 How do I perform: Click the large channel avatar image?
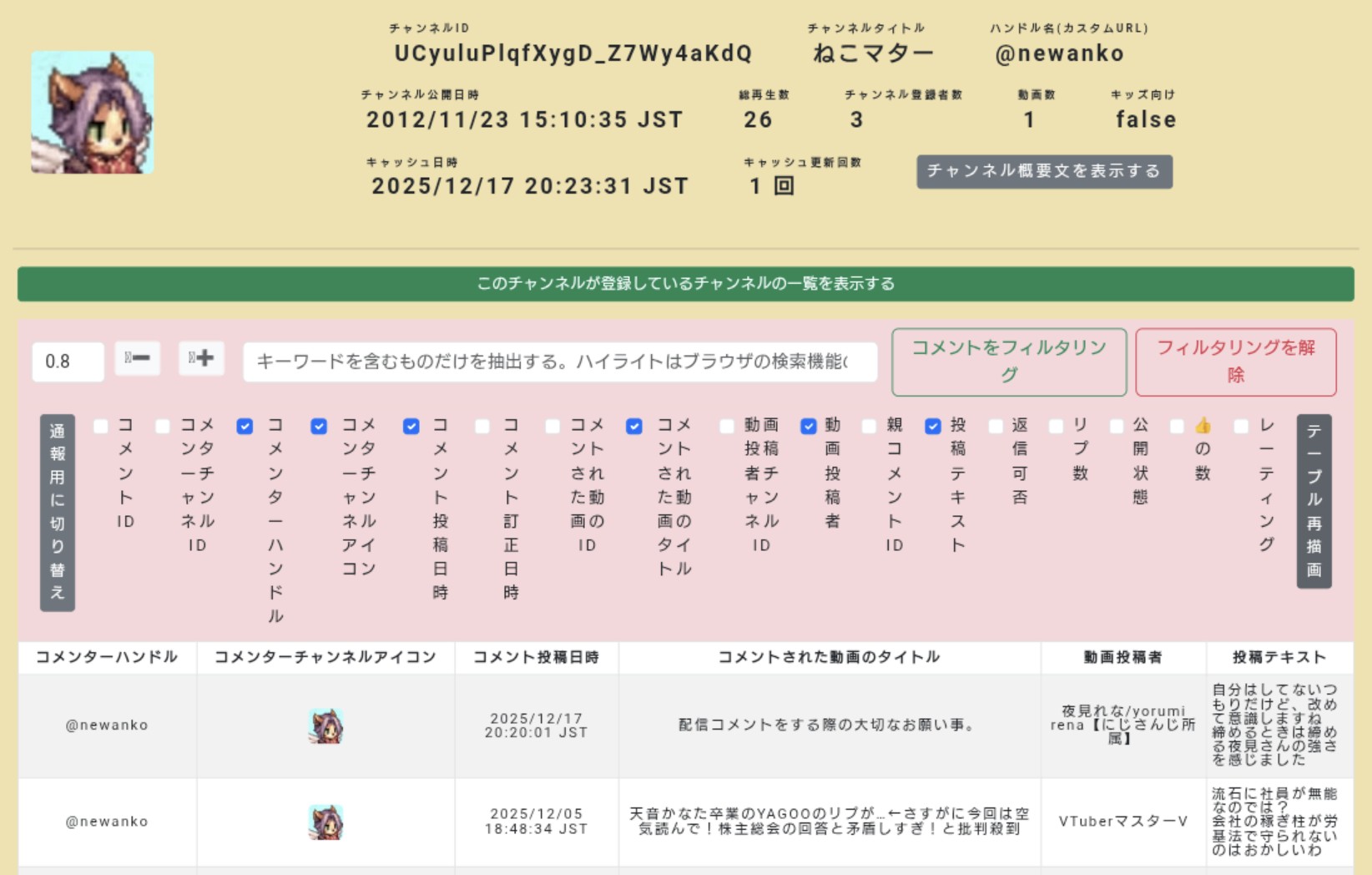[93, 113]
